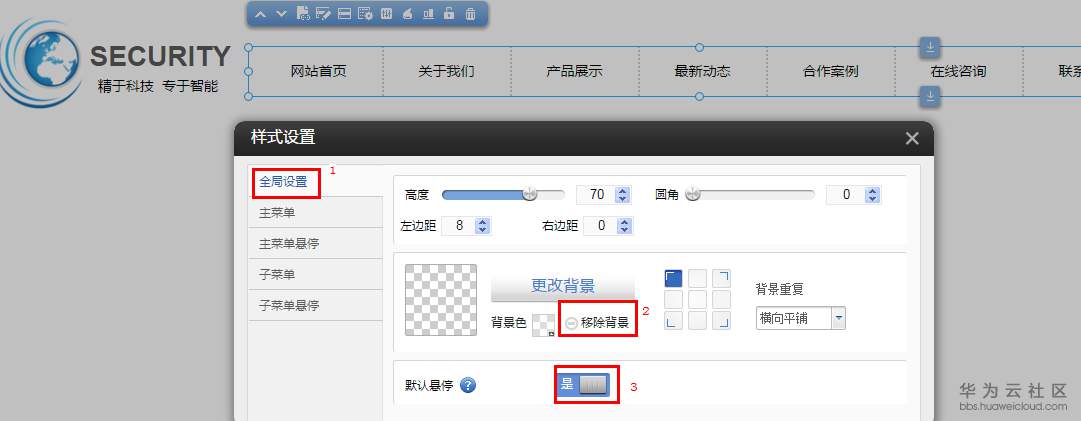Click the page-link icon in the floating toolbar
The height and width of the screenshot is (421, 1081).
pos(303,13)
